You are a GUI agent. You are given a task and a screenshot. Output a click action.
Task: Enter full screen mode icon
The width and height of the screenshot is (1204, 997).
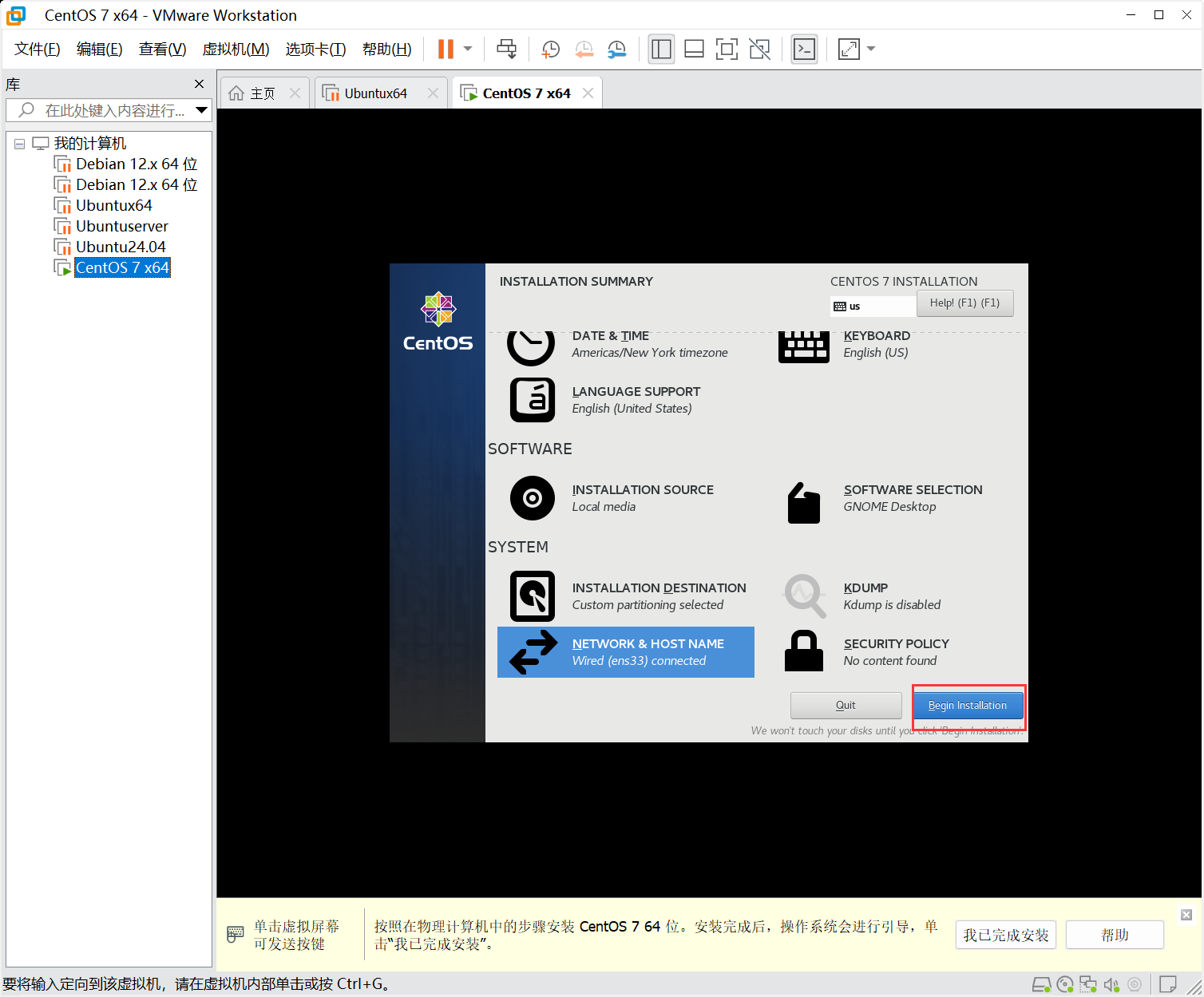727,49
